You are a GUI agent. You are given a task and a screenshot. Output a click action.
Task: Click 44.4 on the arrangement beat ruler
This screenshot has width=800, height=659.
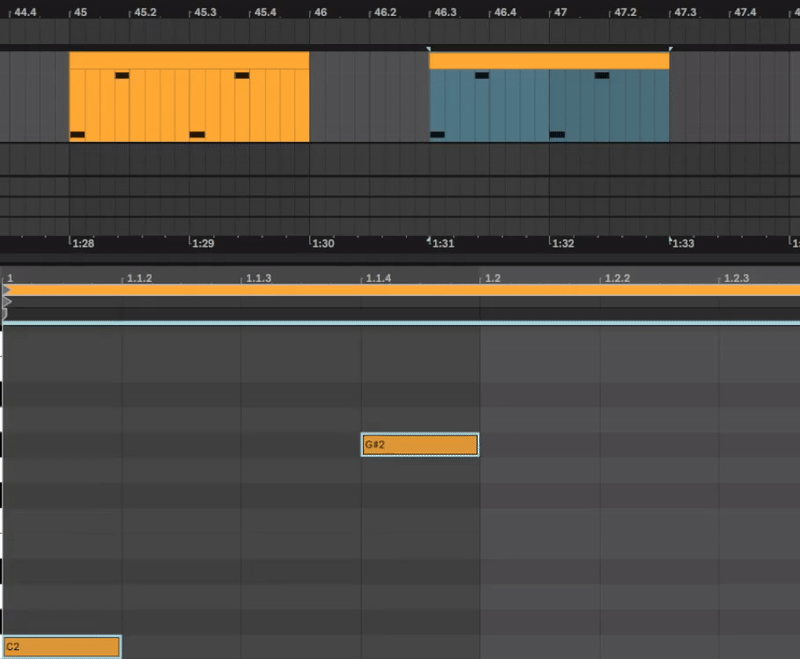tap(25, 12)
